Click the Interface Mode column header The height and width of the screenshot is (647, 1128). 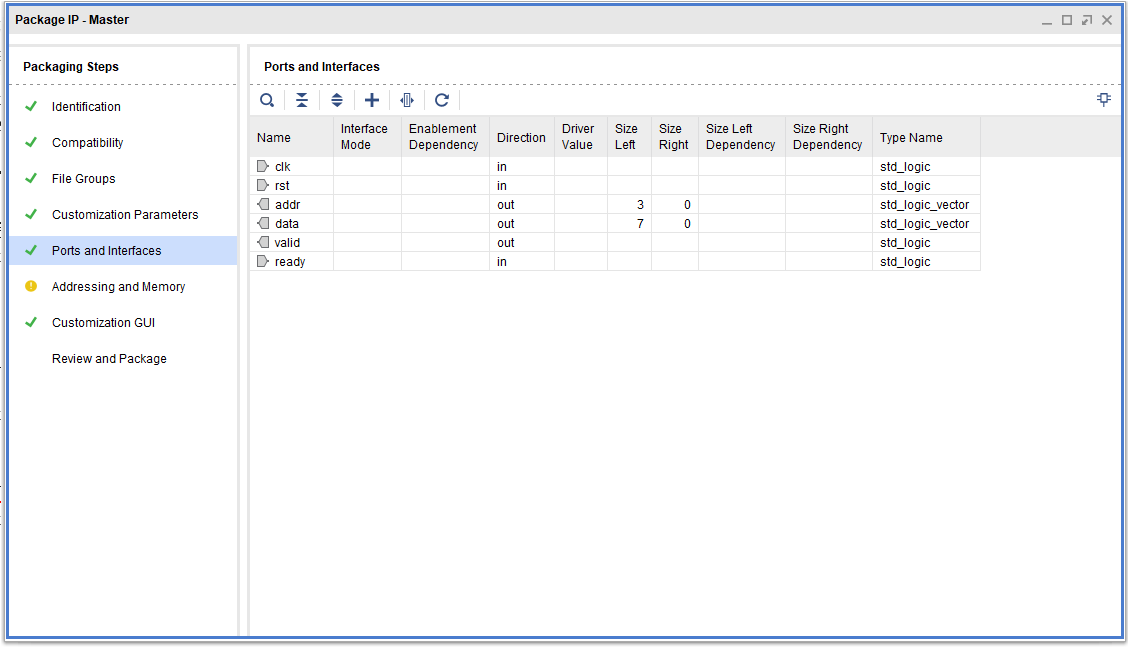[367, 137]
